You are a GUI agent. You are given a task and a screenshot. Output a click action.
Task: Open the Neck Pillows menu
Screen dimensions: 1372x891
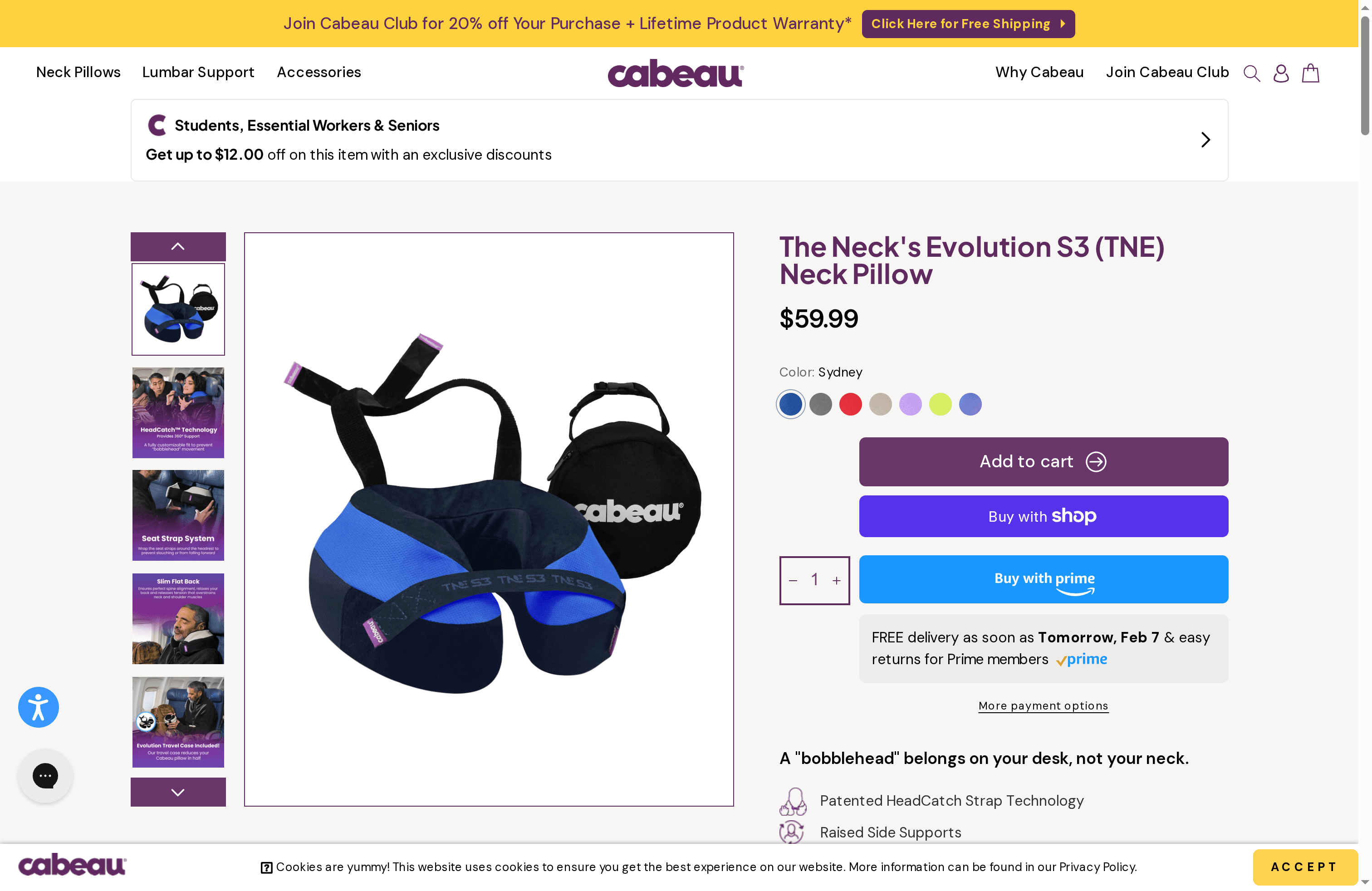[x=78, y=73]
